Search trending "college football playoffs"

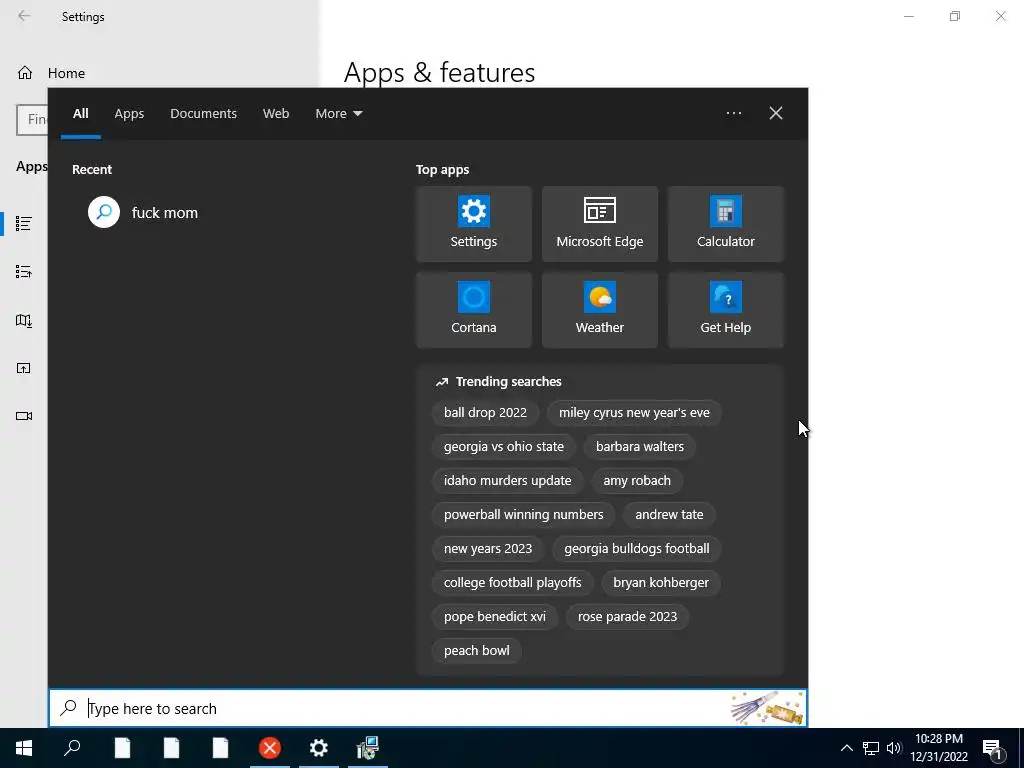(513, 583)
